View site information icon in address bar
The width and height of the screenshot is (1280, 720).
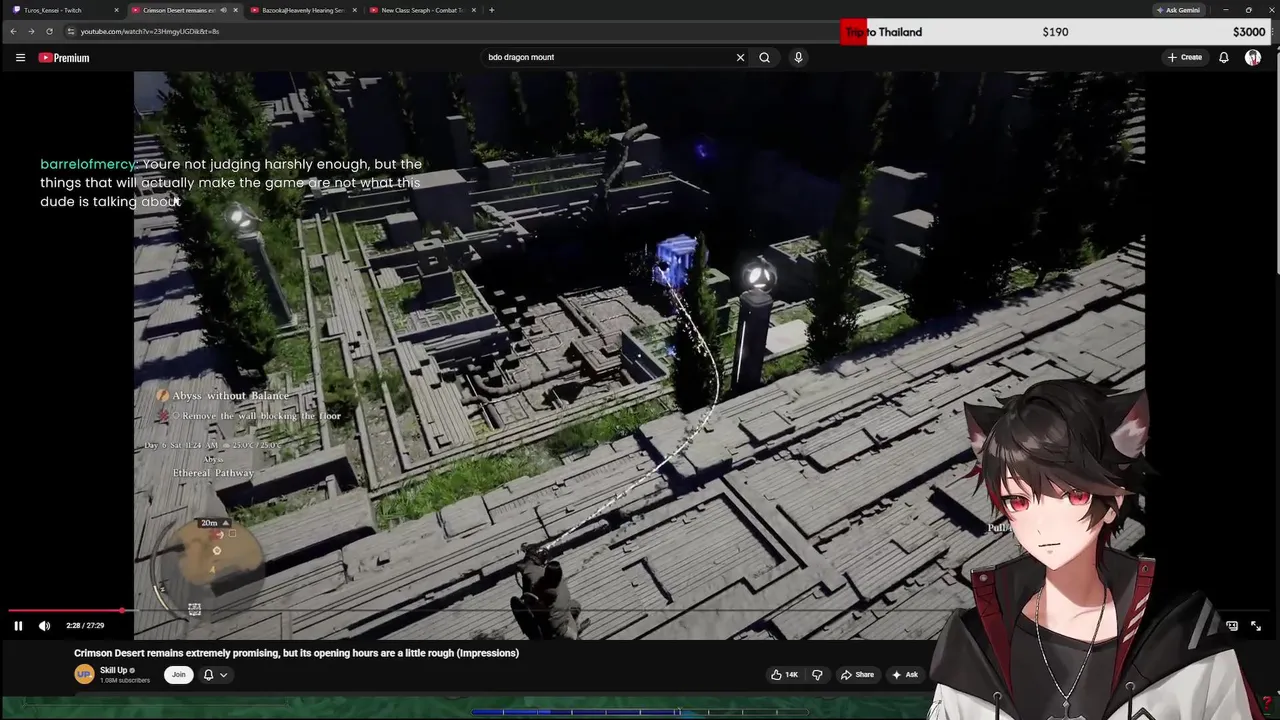point(71,31)
